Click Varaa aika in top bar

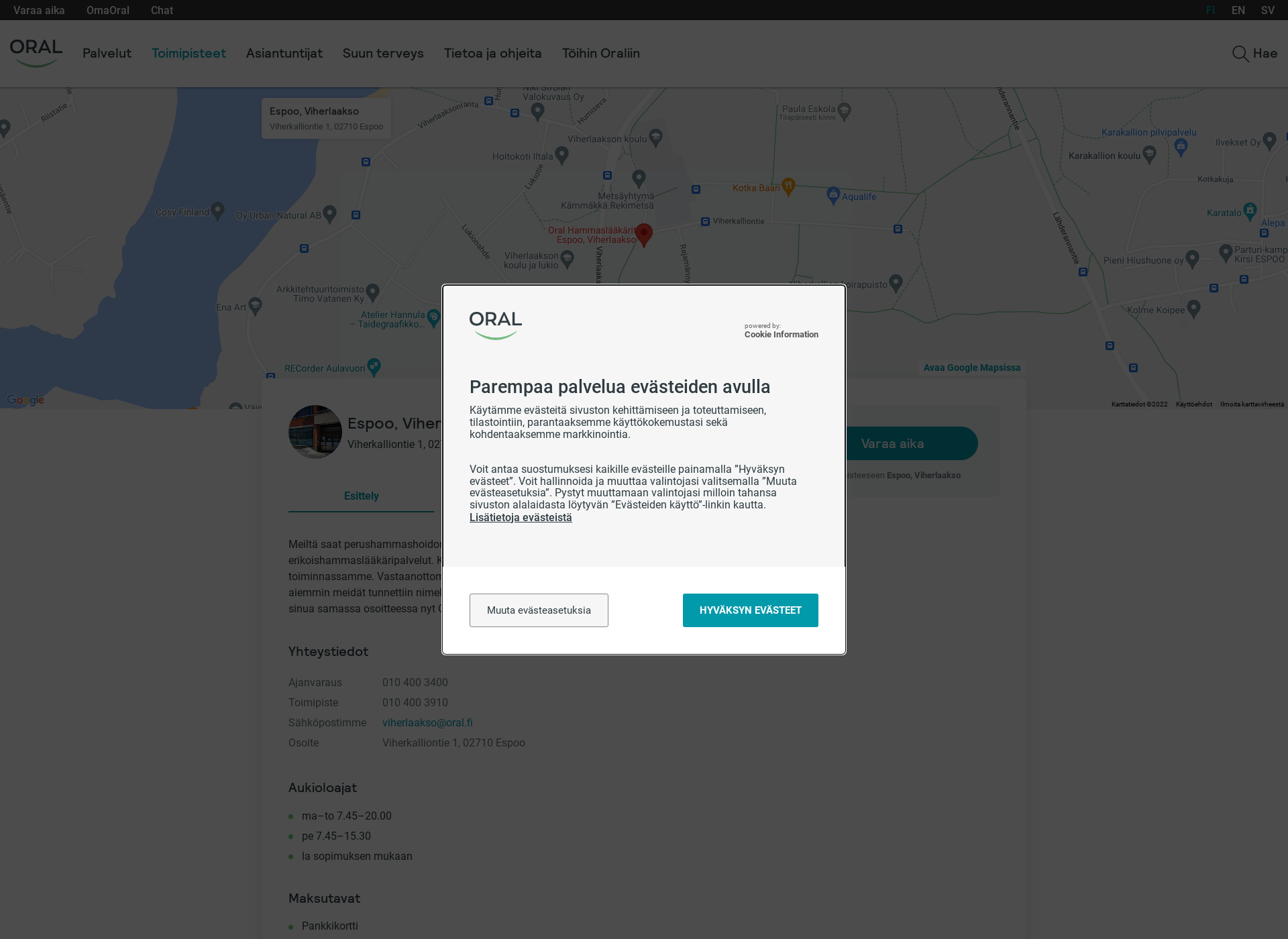[x=39, y=10]
